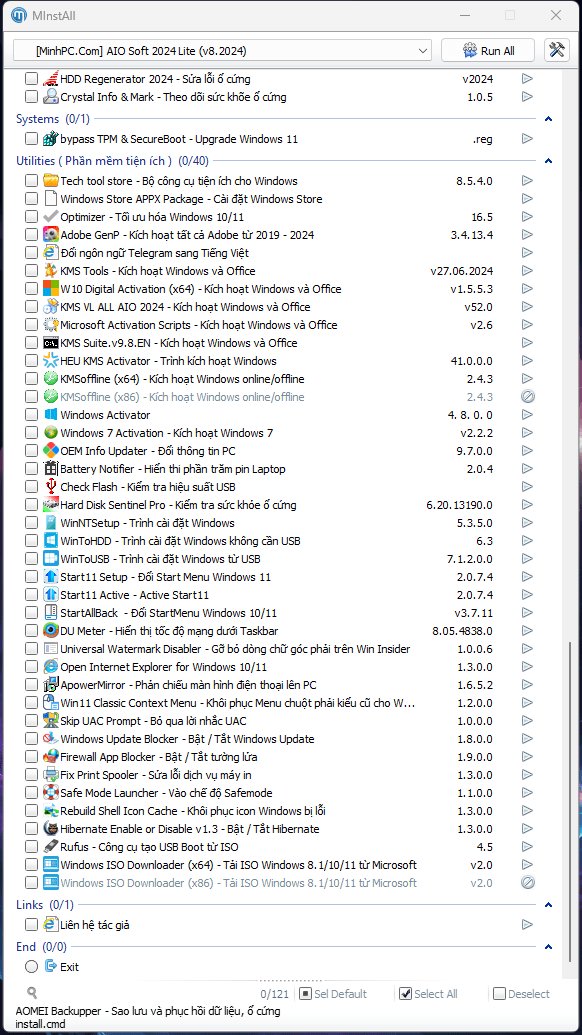
Task: Click the WinToUSB icon
Action: (x=51, y=558)
